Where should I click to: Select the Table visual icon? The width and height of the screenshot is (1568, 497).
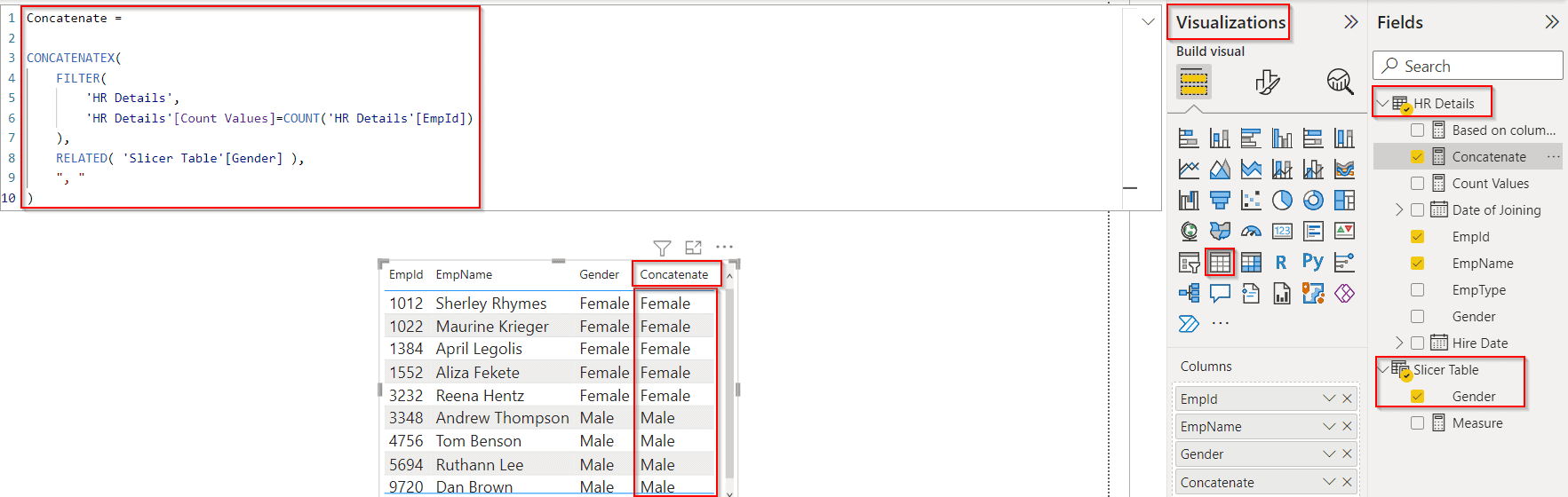[1220, 262]
